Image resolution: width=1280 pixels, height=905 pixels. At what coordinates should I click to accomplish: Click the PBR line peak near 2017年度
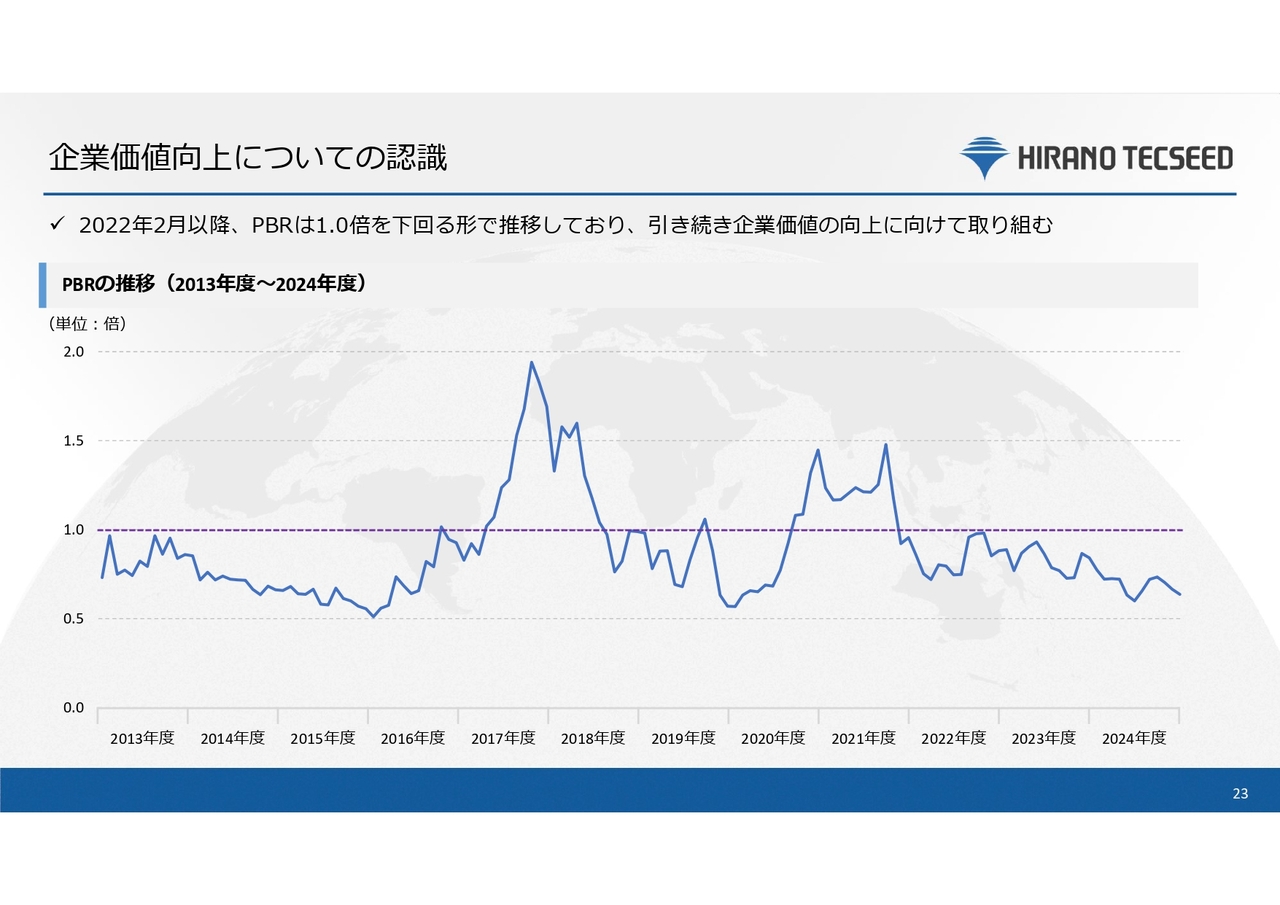(x=531, y=362)
